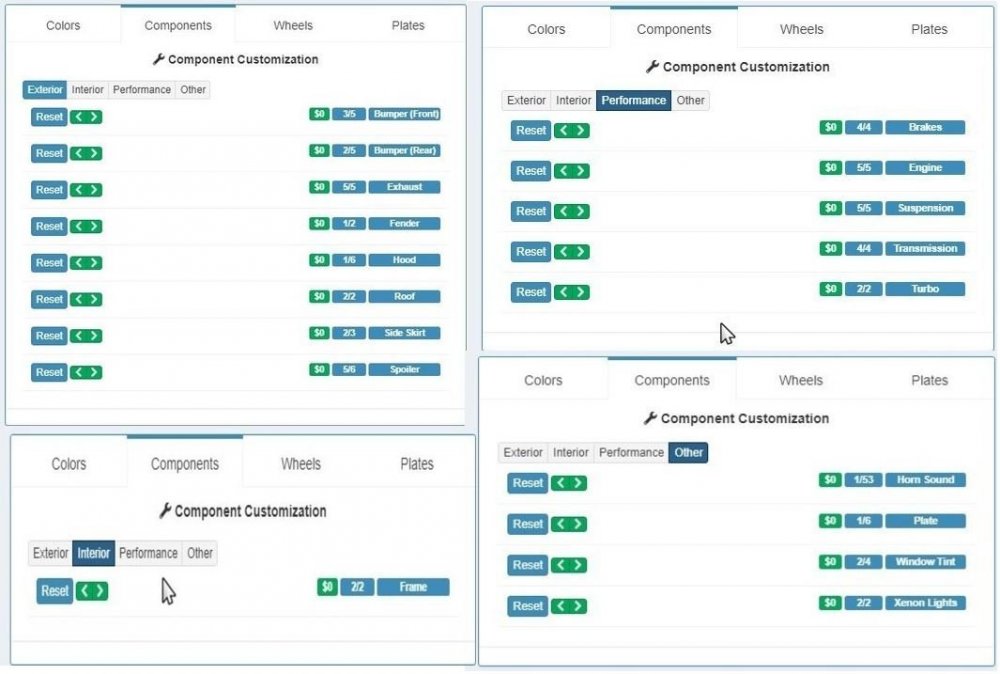The height and width of the screenshot is (674, 1000).
Task: Open Wheels tab in Other panel
Action: tap(800, 380)
